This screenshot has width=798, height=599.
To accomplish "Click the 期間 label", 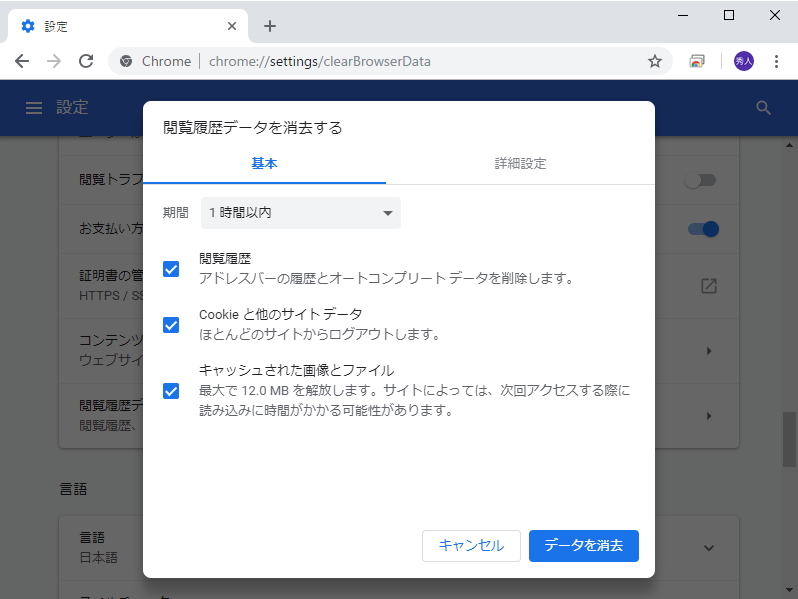I will (x=176, y=213).
